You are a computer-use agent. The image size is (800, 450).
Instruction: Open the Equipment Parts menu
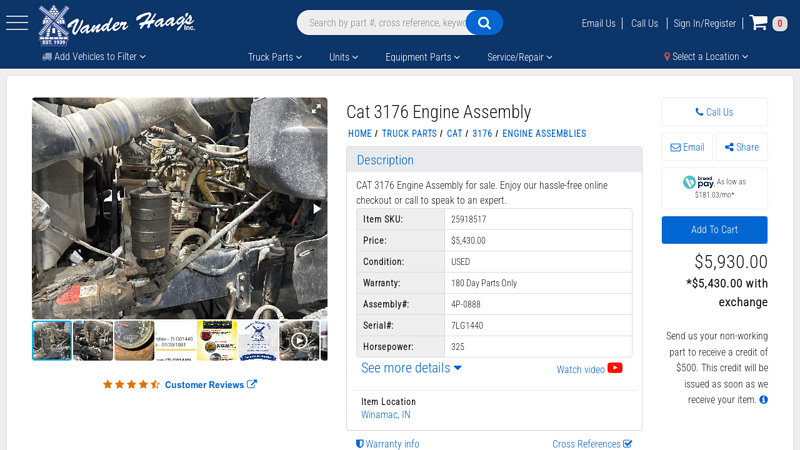click(x=422, y=57)
